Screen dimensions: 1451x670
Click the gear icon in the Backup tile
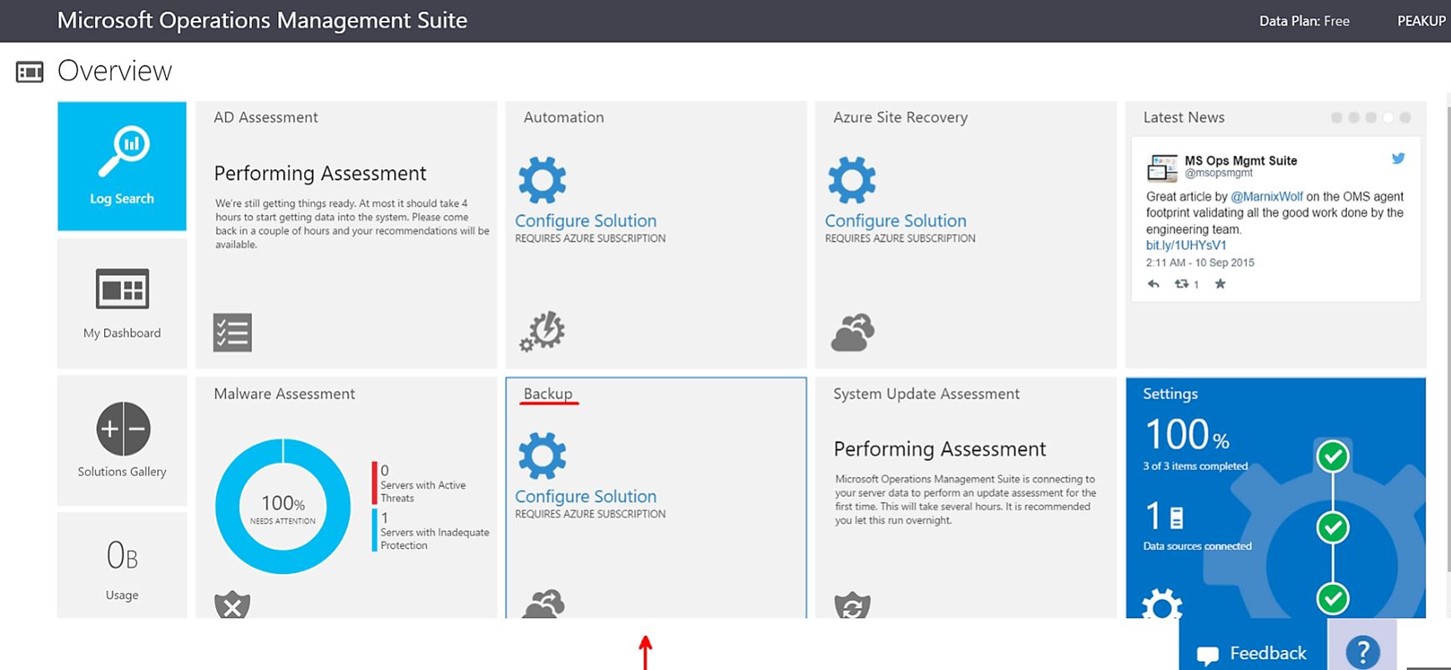542,457
